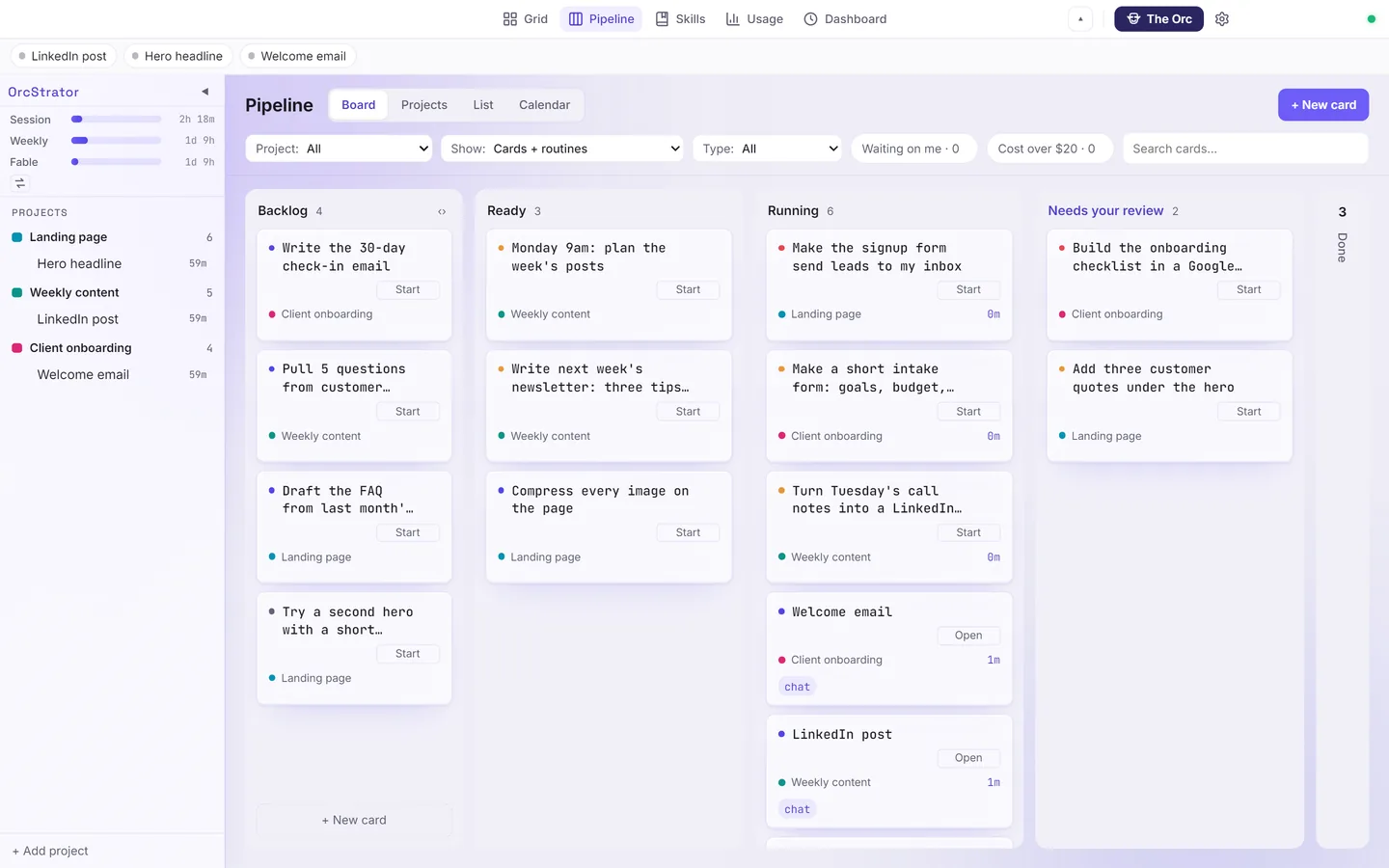Image resolution: width=1389 pixels, height=868 pixels.
Task: Click the chat tag on Welcome email card
Action: point(798,687)
